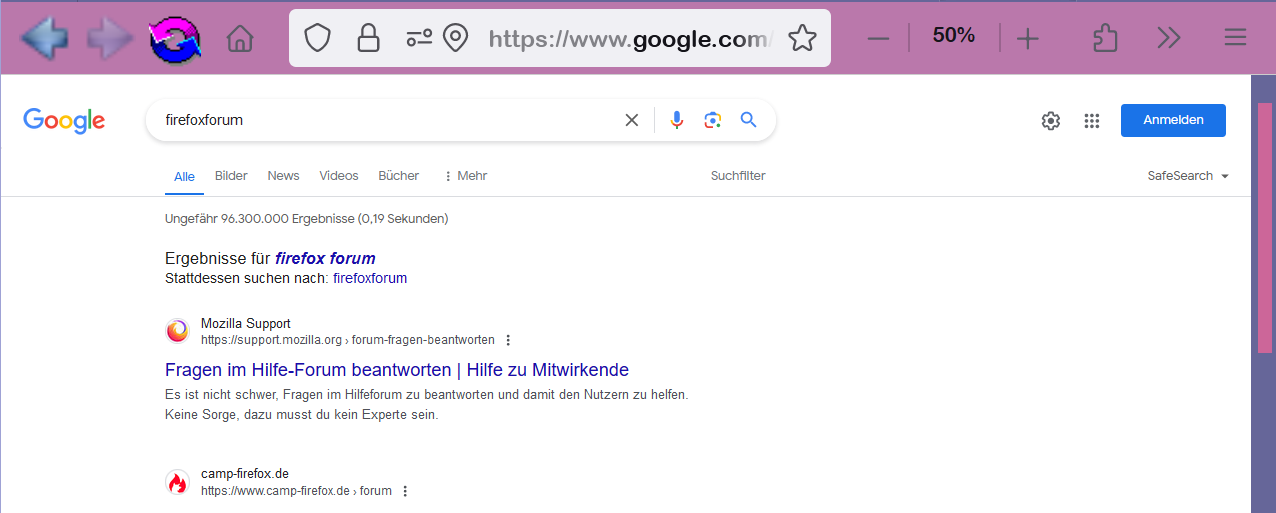1276x513 pixels.
Task: Switch to the Bilder tab
Action: (x=231, y=176)
